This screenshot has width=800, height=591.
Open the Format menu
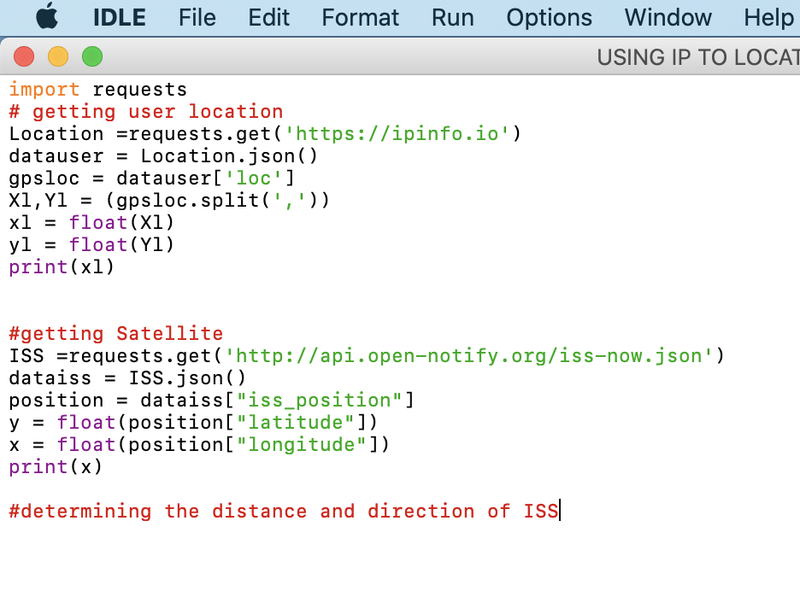click(360, 17)
